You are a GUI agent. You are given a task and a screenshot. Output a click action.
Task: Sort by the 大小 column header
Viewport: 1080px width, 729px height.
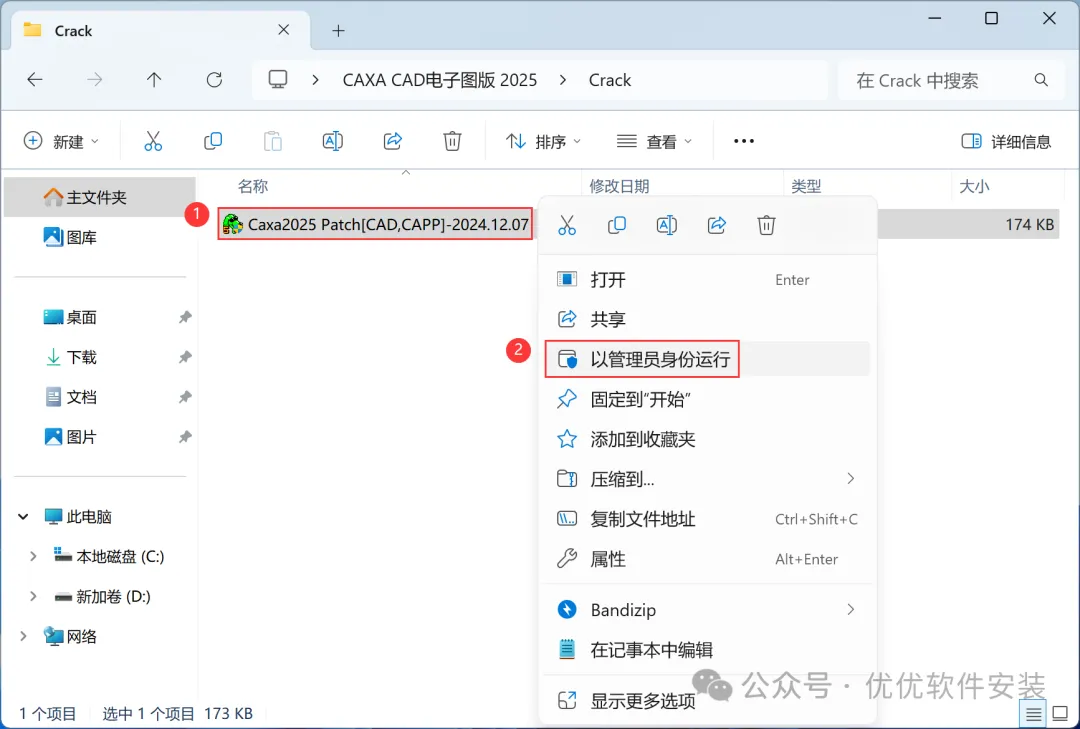974,186
